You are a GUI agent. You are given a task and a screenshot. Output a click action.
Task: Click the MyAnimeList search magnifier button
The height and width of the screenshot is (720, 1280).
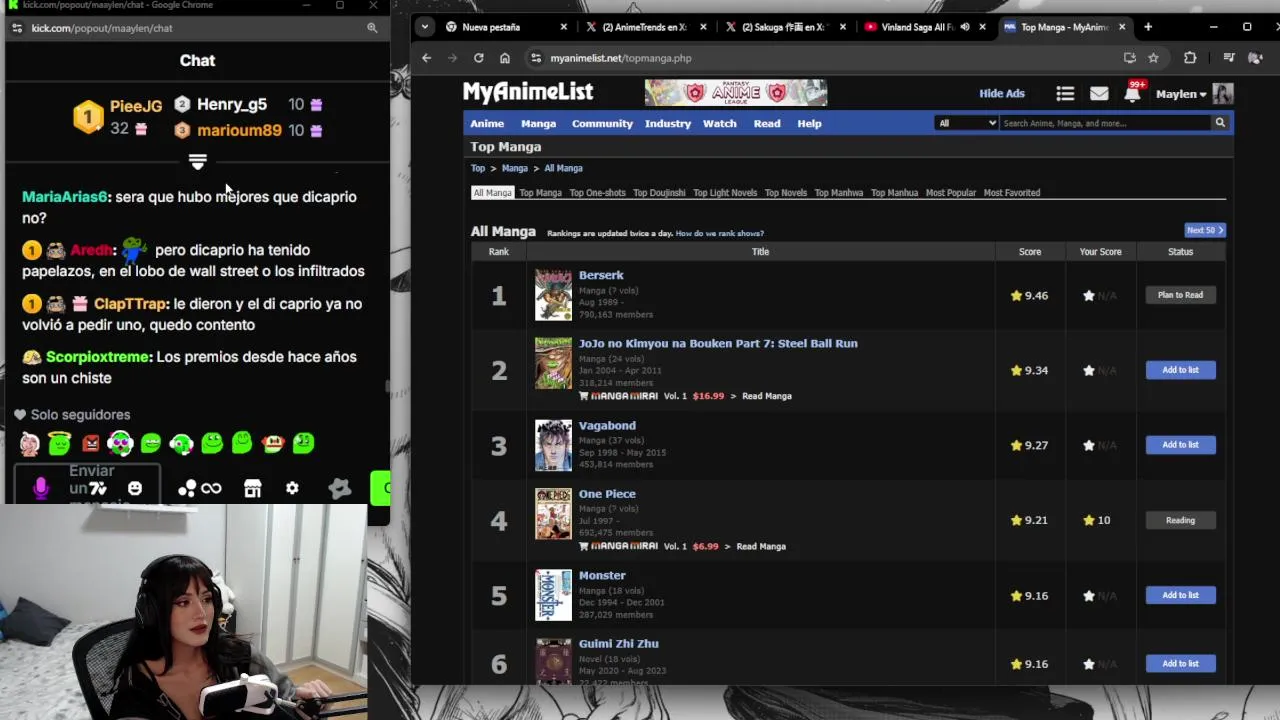1220,123
